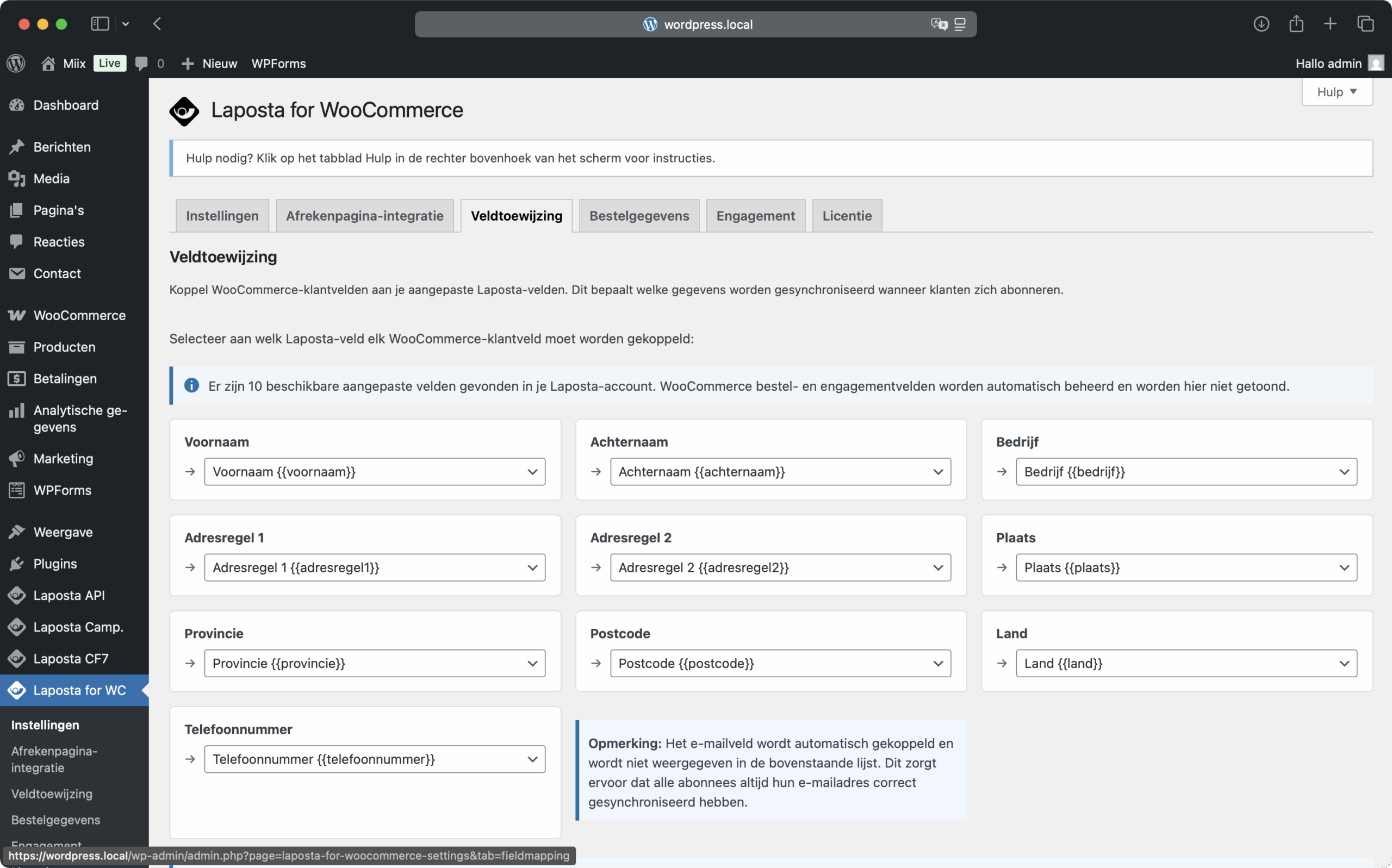The height and width of the screenshot is (868, 1392).
Task: Open Afrekenpagina-integratie in sidebar submenu
Action: pyautogui.click(x=54, y=759)
